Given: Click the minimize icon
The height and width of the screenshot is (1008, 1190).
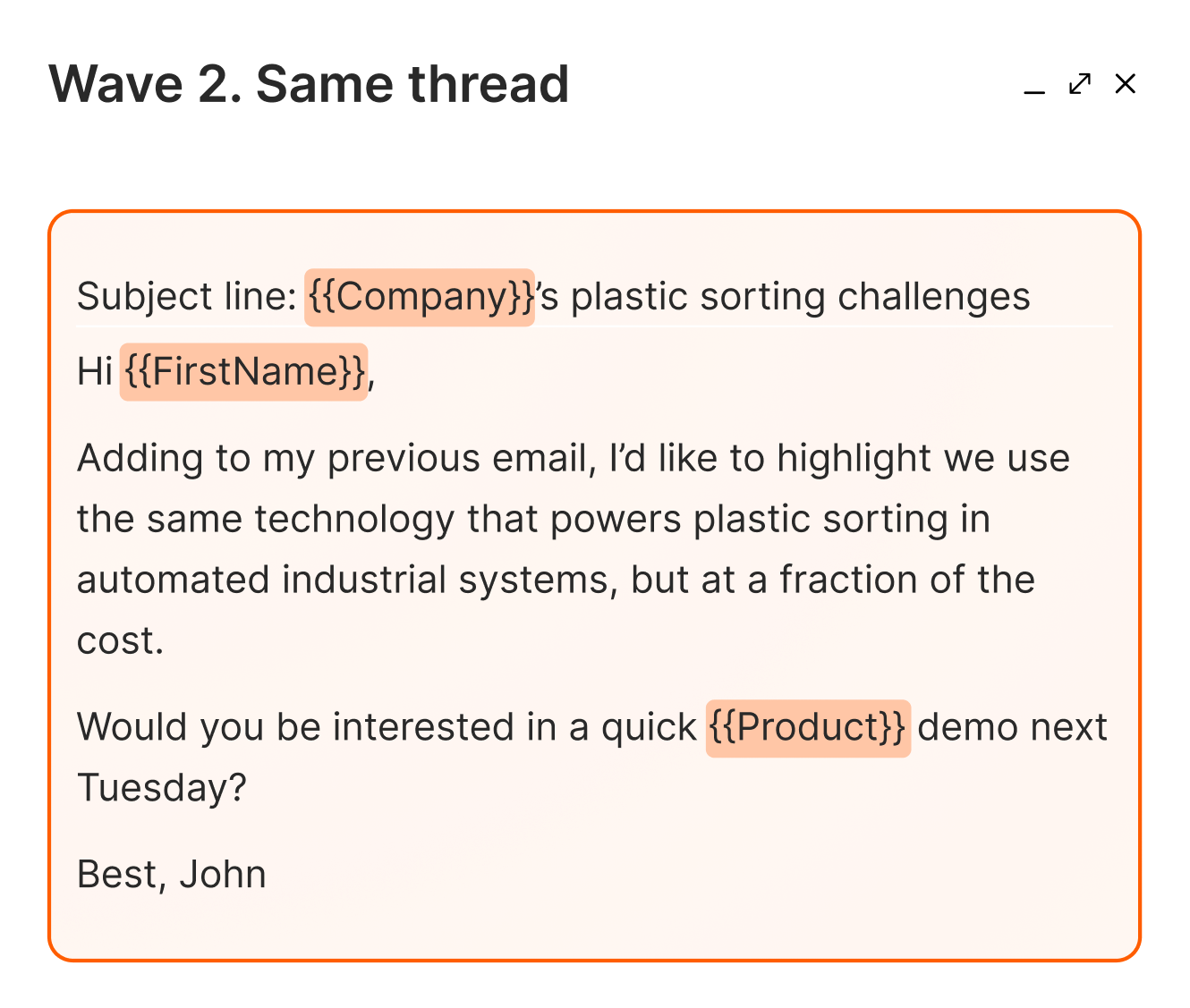Looking at the screenshot, I should click(x=1034, y=89).
